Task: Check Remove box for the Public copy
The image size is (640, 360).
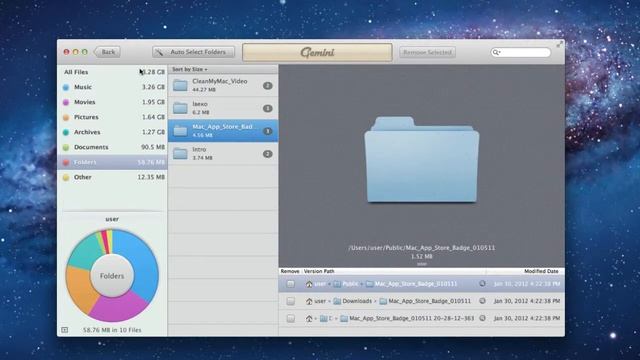Action: [290, 284]
